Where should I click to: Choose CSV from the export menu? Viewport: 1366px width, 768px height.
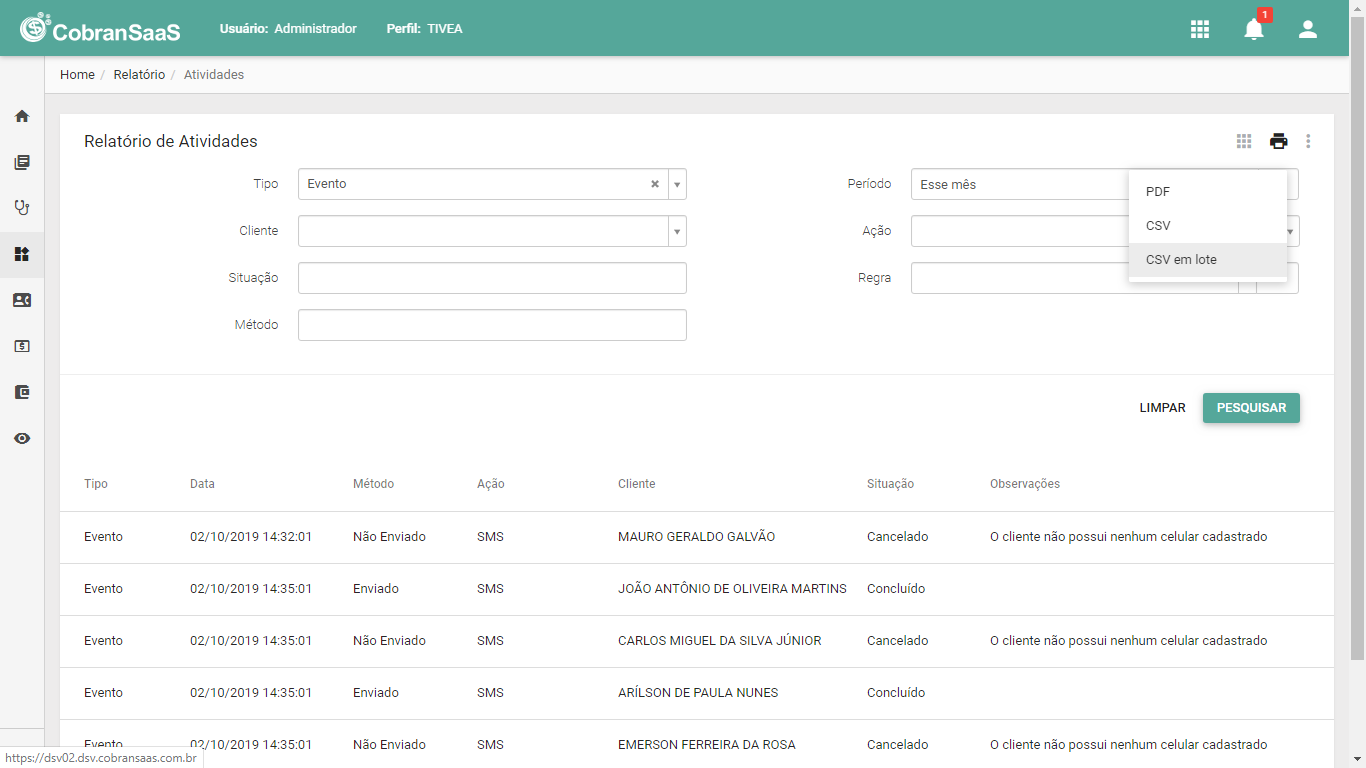pyautogui.click(x=1208, y=226)
